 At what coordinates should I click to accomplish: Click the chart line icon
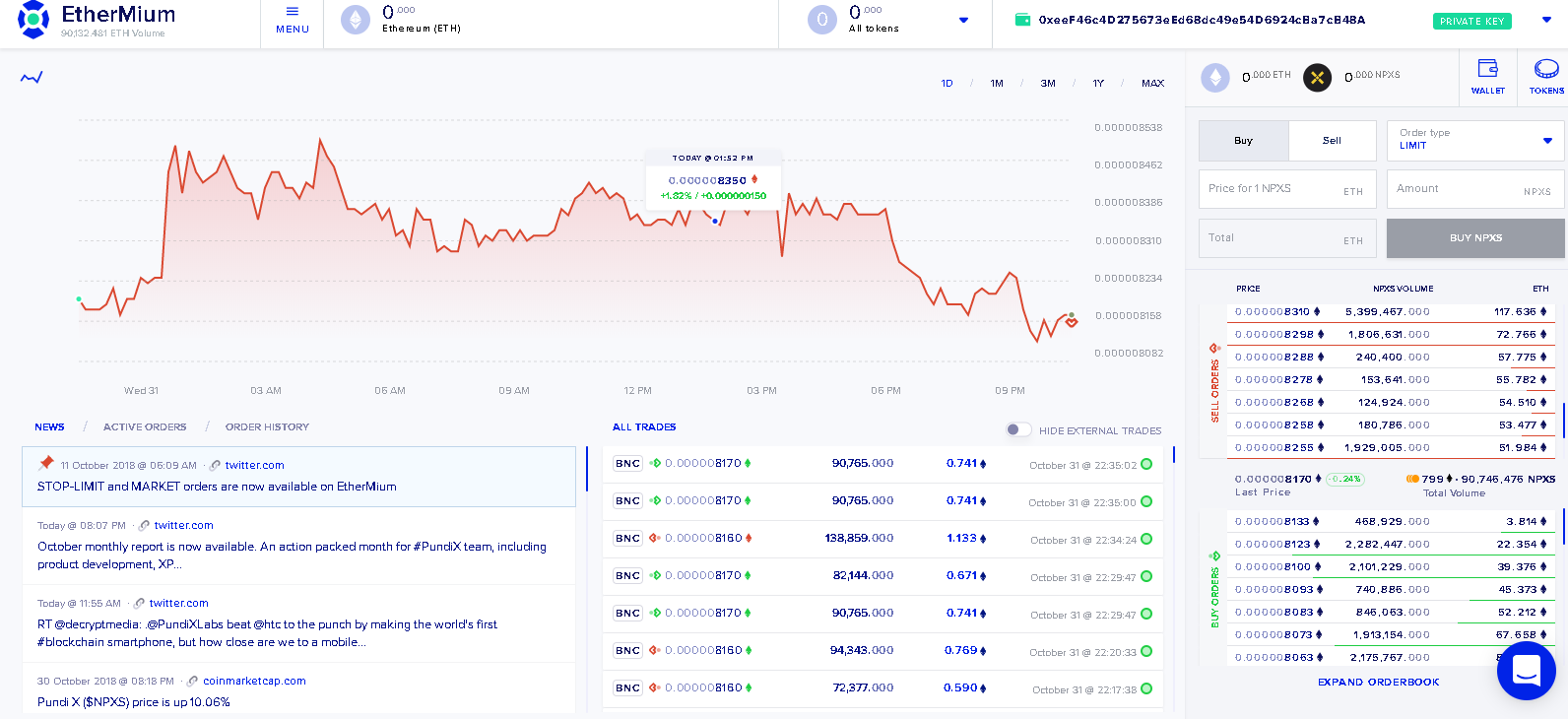(x=32, y=78)
